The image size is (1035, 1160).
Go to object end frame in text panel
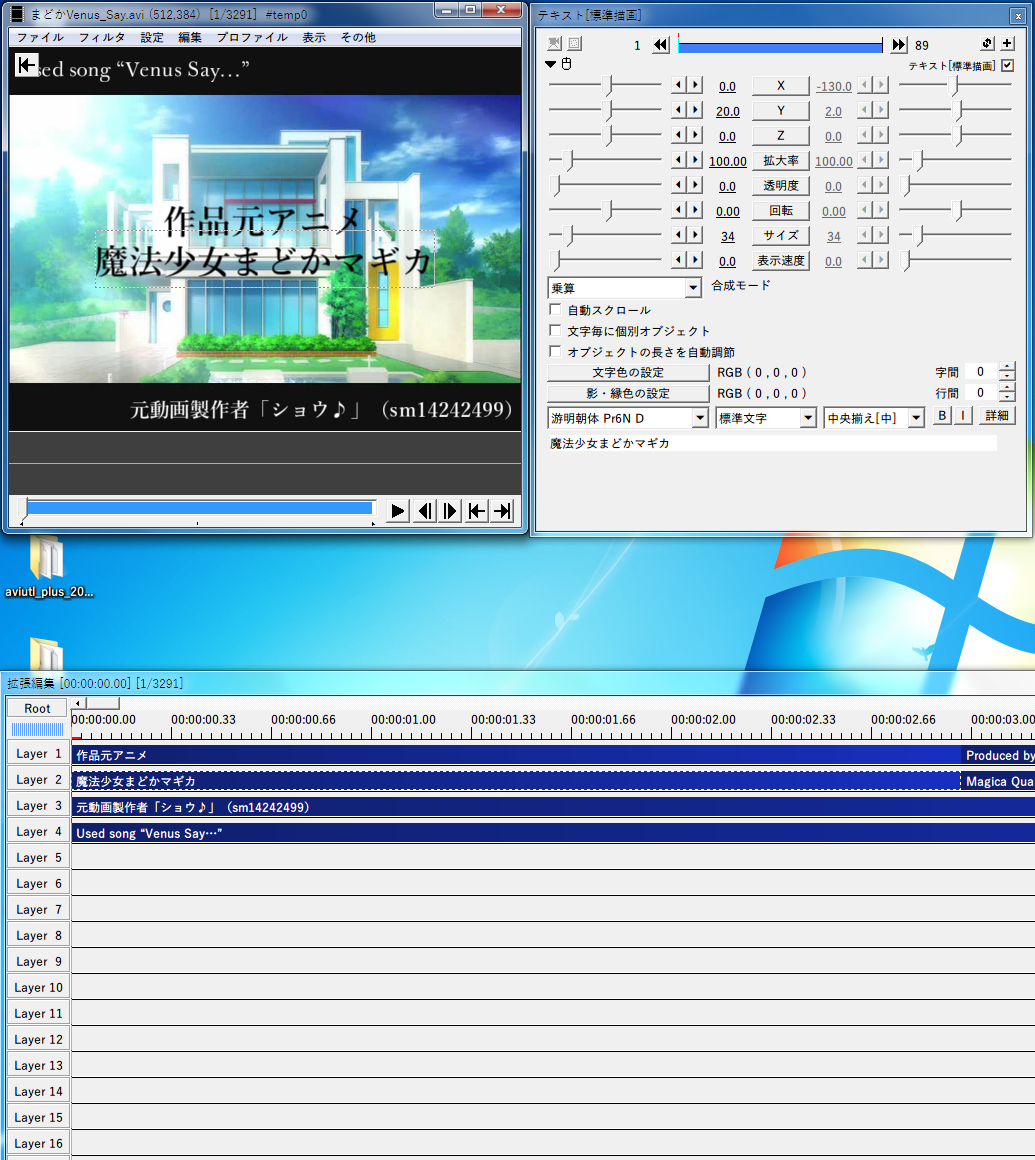(899, 45)
